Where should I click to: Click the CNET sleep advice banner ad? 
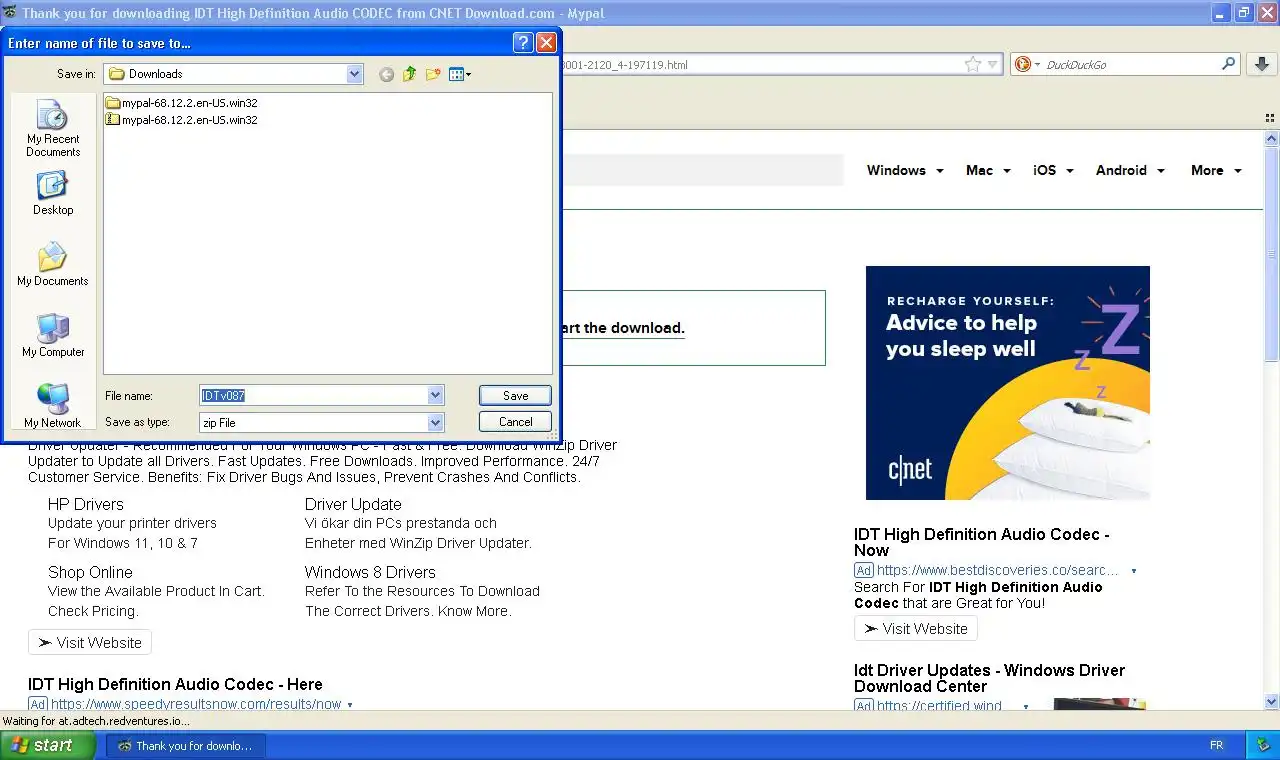[x=1008, y=383]
